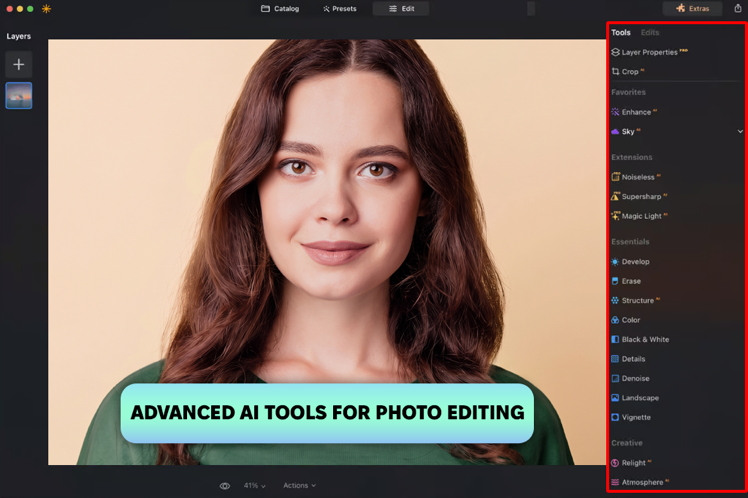
Task: Open the 41% zoom level dropdown
Action: tap(254, 486)
